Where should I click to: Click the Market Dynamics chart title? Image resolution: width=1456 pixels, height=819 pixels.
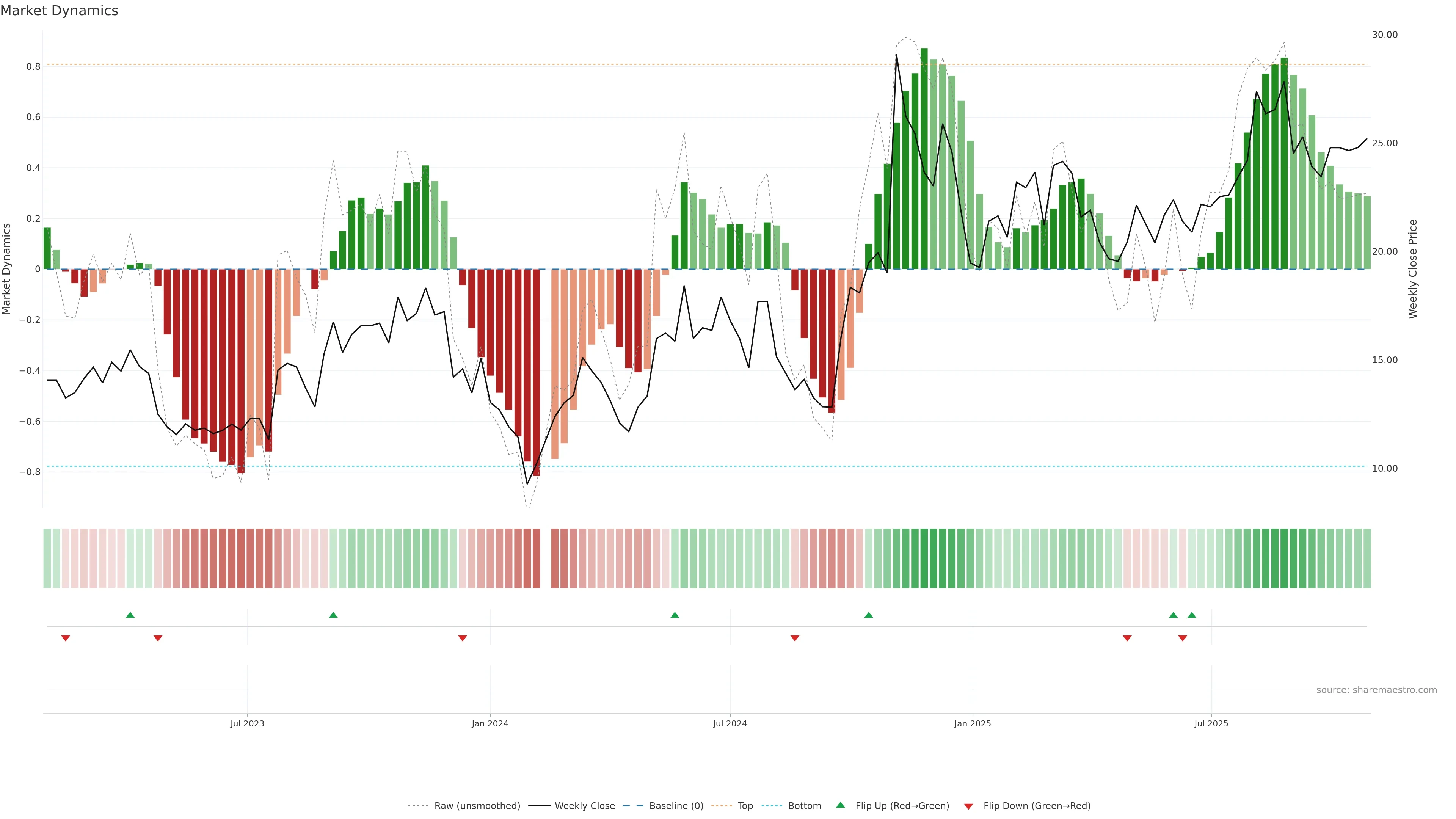(60, 11)
